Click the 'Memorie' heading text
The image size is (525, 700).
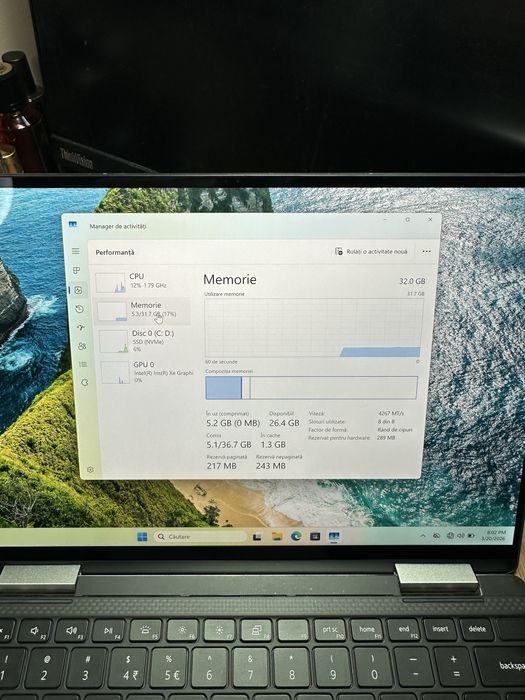pos(230,279)
